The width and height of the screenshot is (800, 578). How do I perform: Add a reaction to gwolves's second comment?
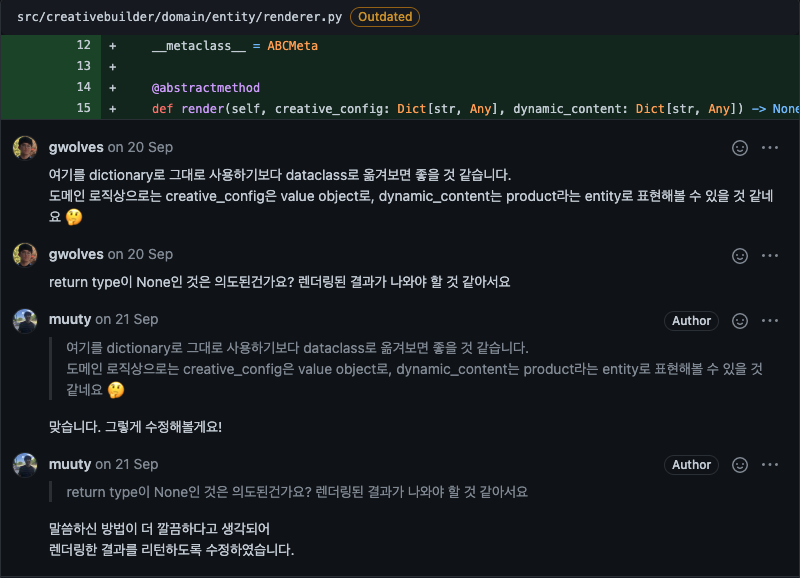click(738, 255)
